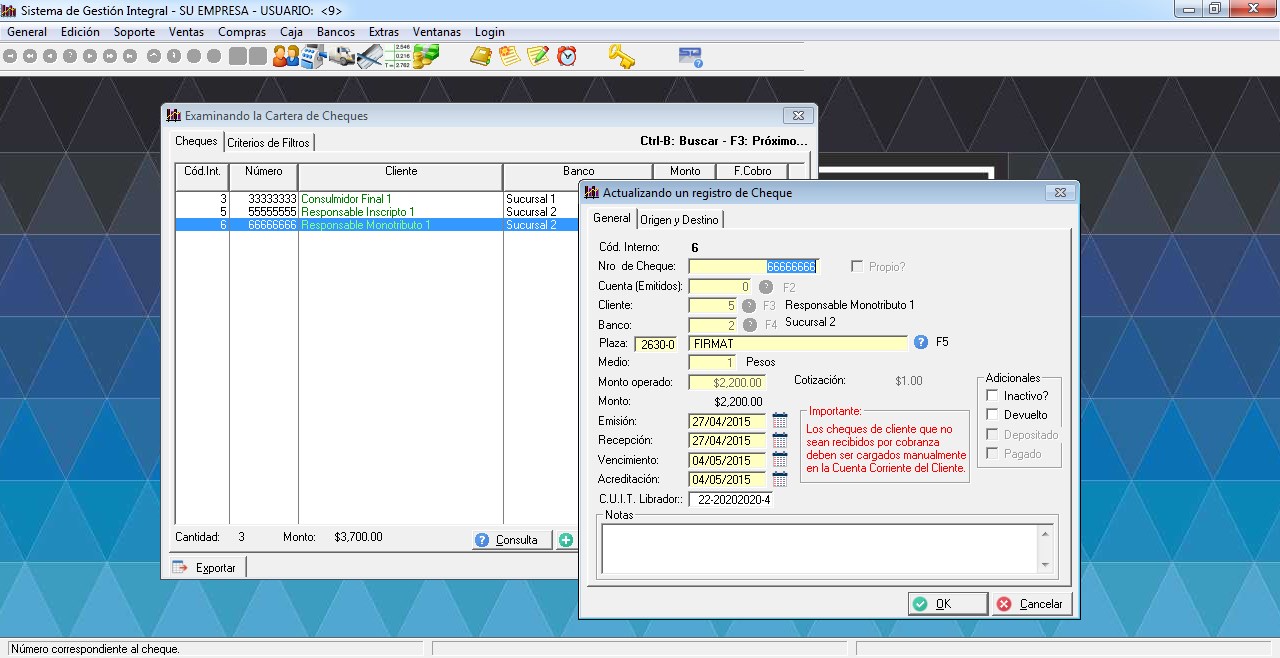Click the blue help icon beside Plaza
1280x658 pixels.
[922, 343]
